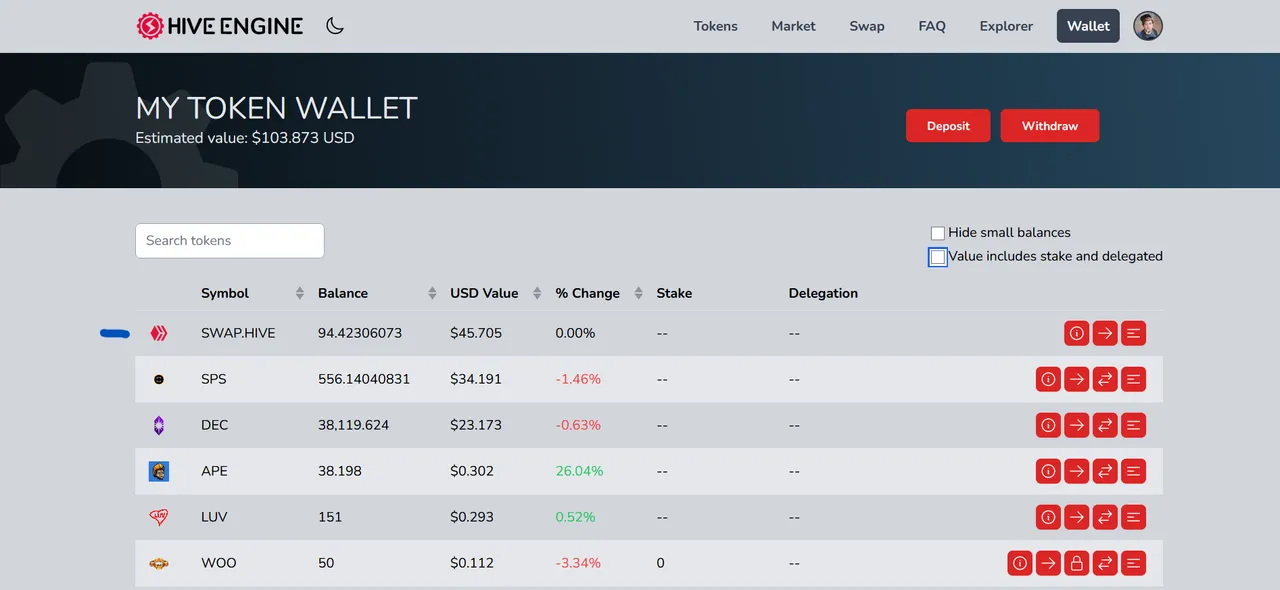Viewport: 1280px width, 590px height.
Task: Open the Tokens nav item
Action: [x=716, y=26]
